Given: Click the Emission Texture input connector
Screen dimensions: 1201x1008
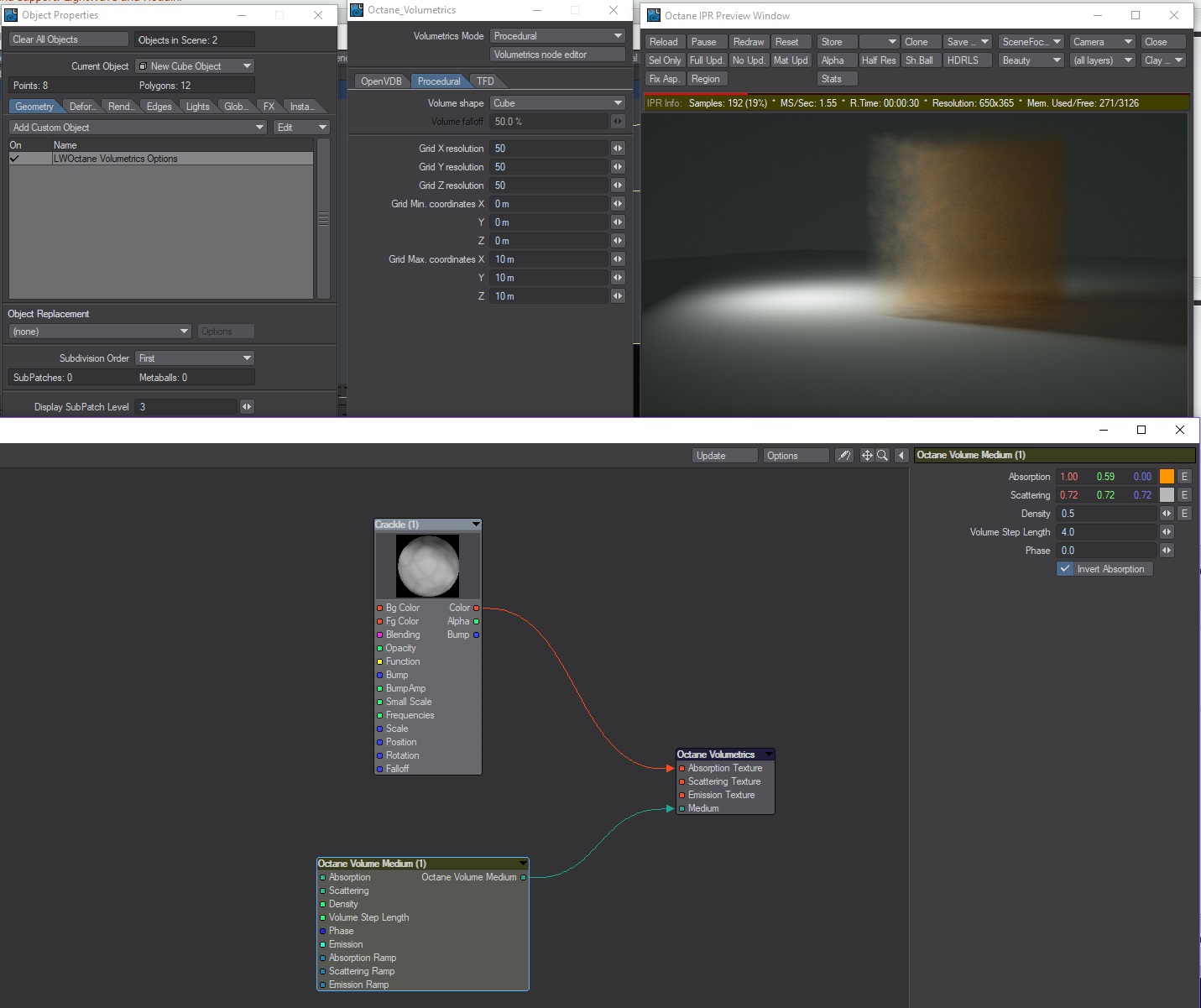Looking at the screenshot, I should pos(681,795).
